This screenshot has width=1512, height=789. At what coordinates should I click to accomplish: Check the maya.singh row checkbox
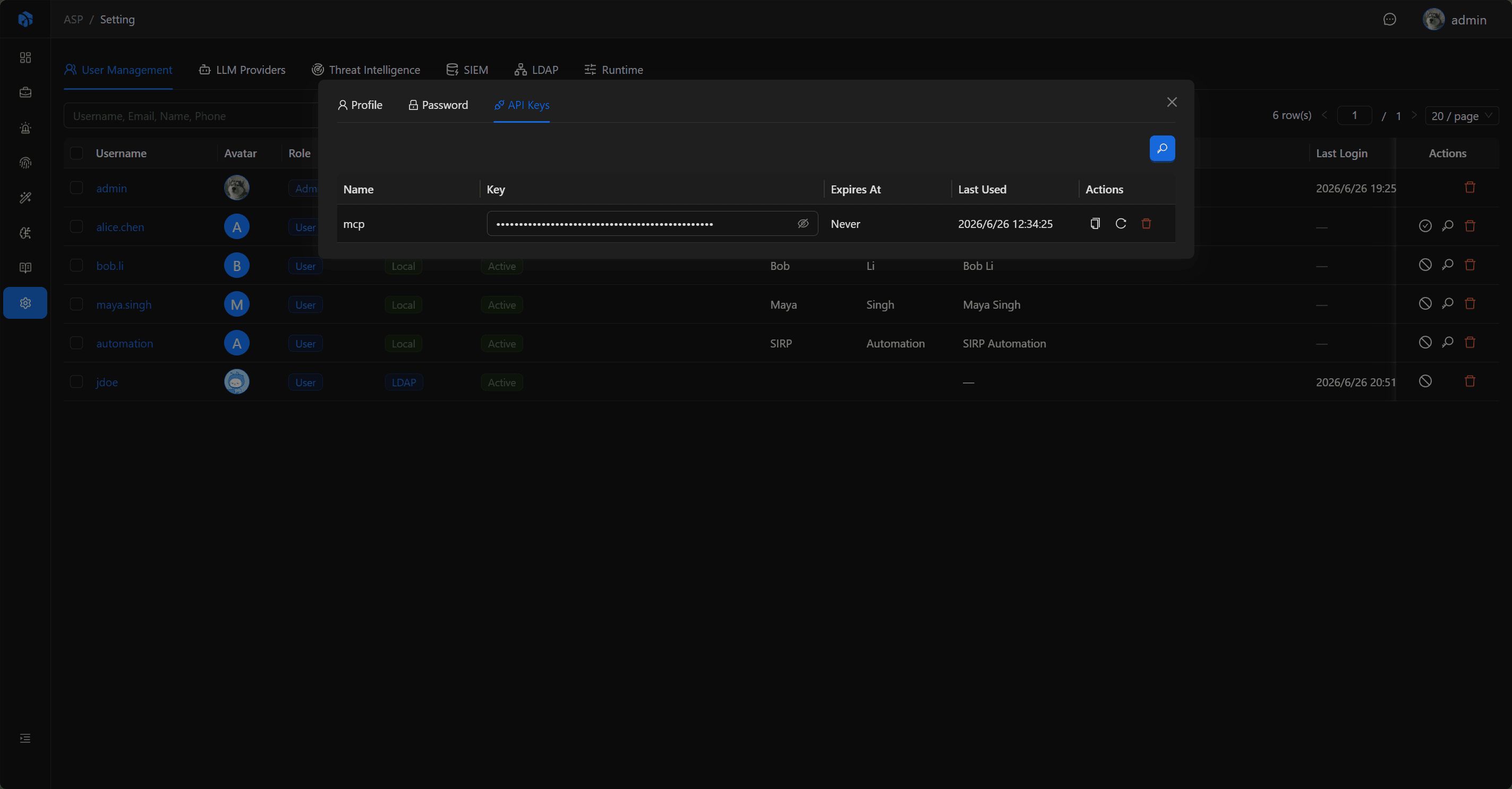76,304
